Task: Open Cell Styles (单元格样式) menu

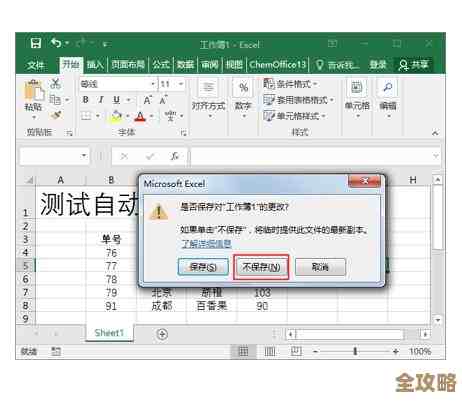Action: [294, 116]
